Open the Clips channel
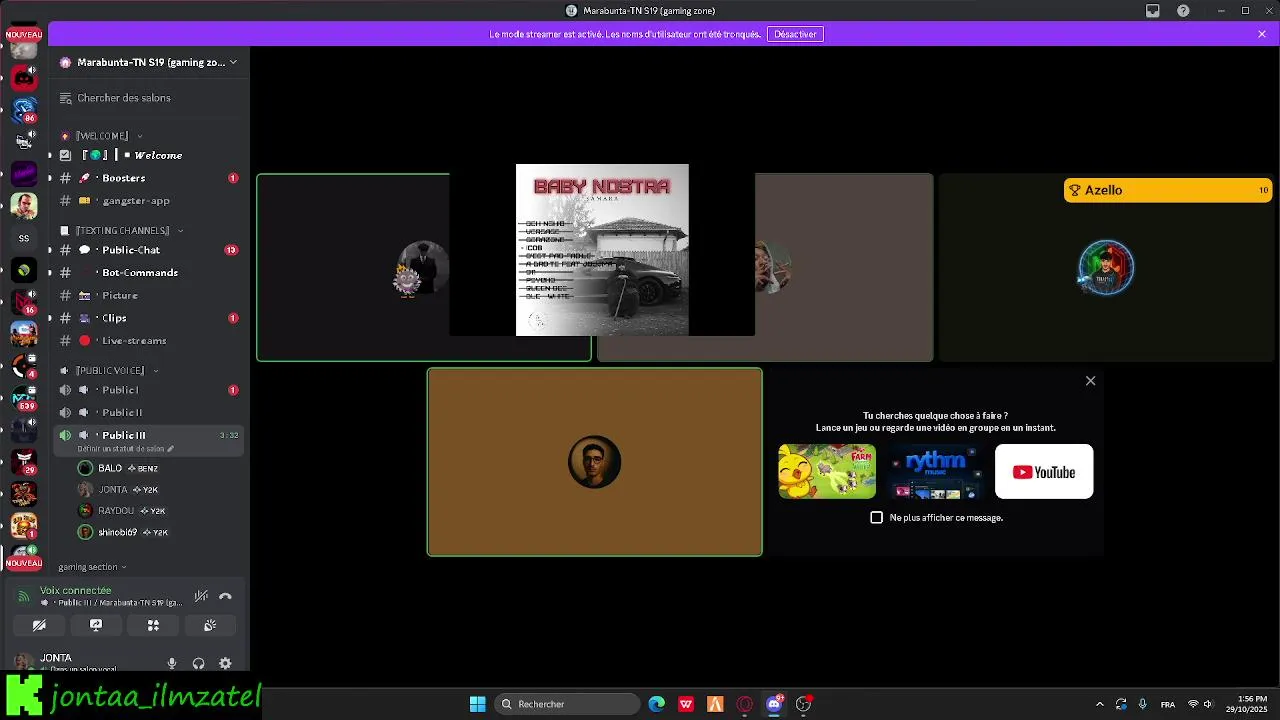 click(148, 318)
